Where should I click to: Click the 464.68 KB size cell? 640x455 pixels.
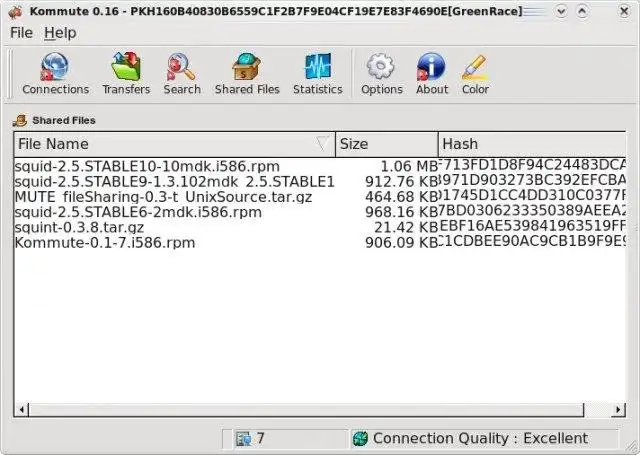point(401,197)
